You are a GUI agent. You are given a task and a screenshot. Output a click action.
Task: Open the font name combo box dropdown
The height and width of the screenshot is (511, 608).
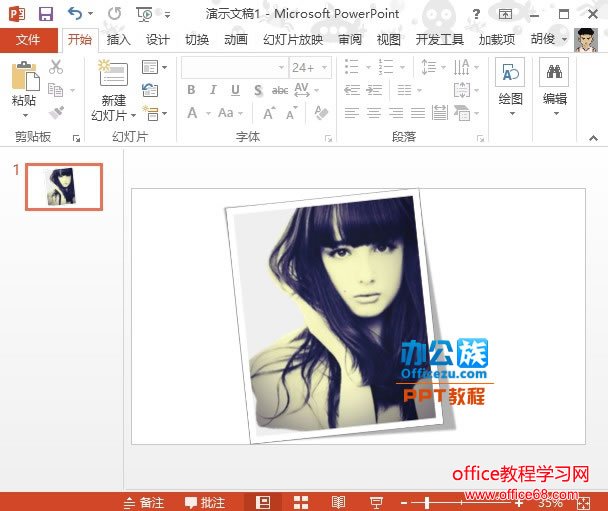tap(281, 67)
